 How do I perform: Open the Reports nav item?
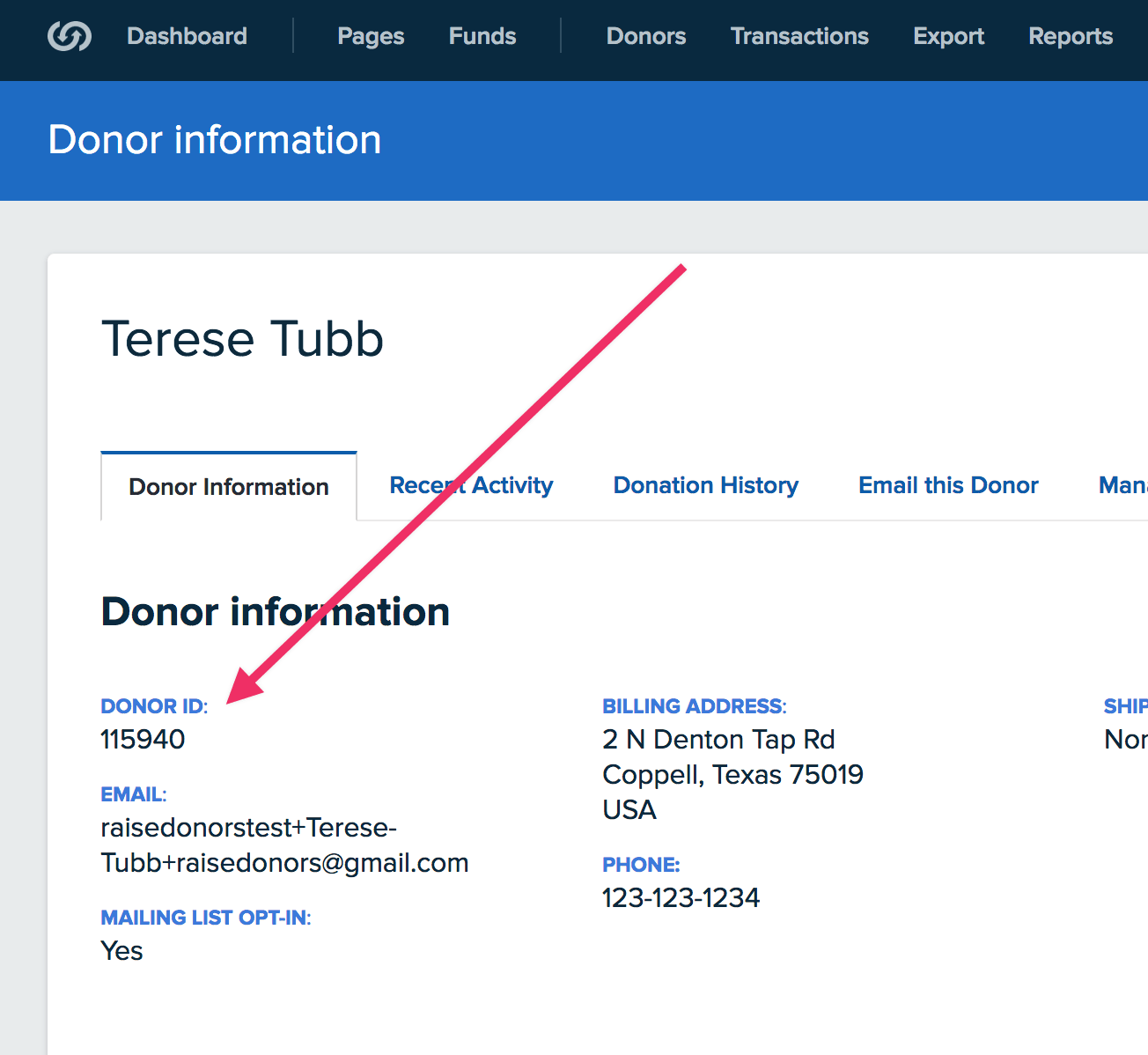pos(1071,36)
